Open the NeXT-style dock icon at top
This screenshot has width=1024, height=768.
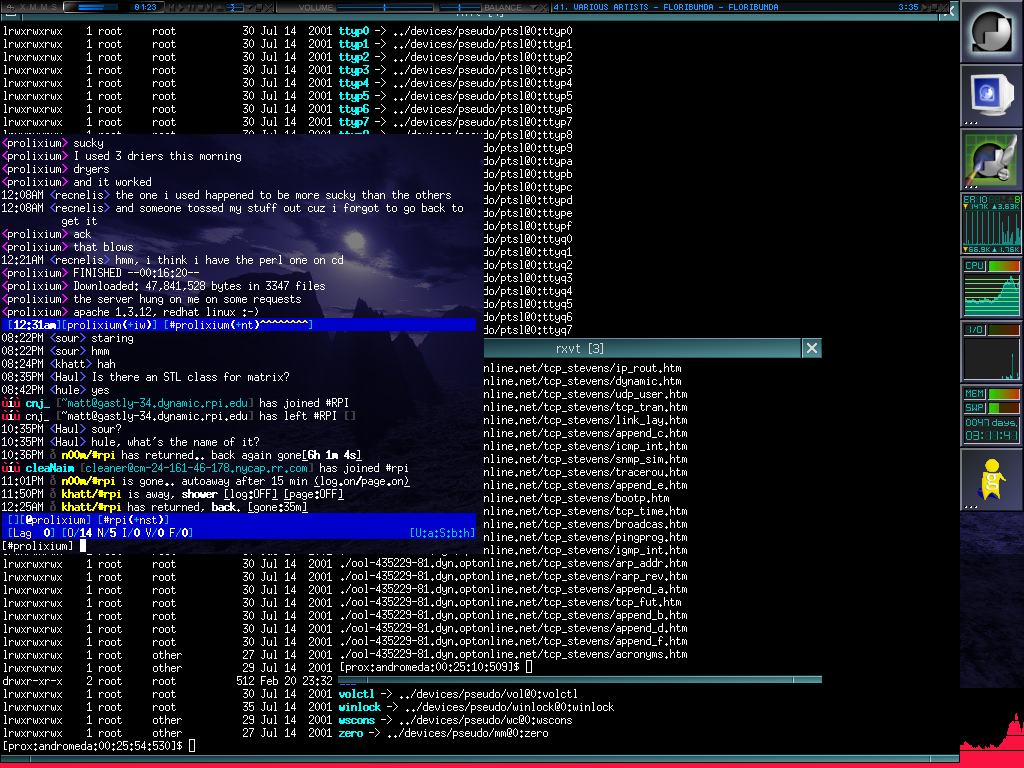coord(991,31)
